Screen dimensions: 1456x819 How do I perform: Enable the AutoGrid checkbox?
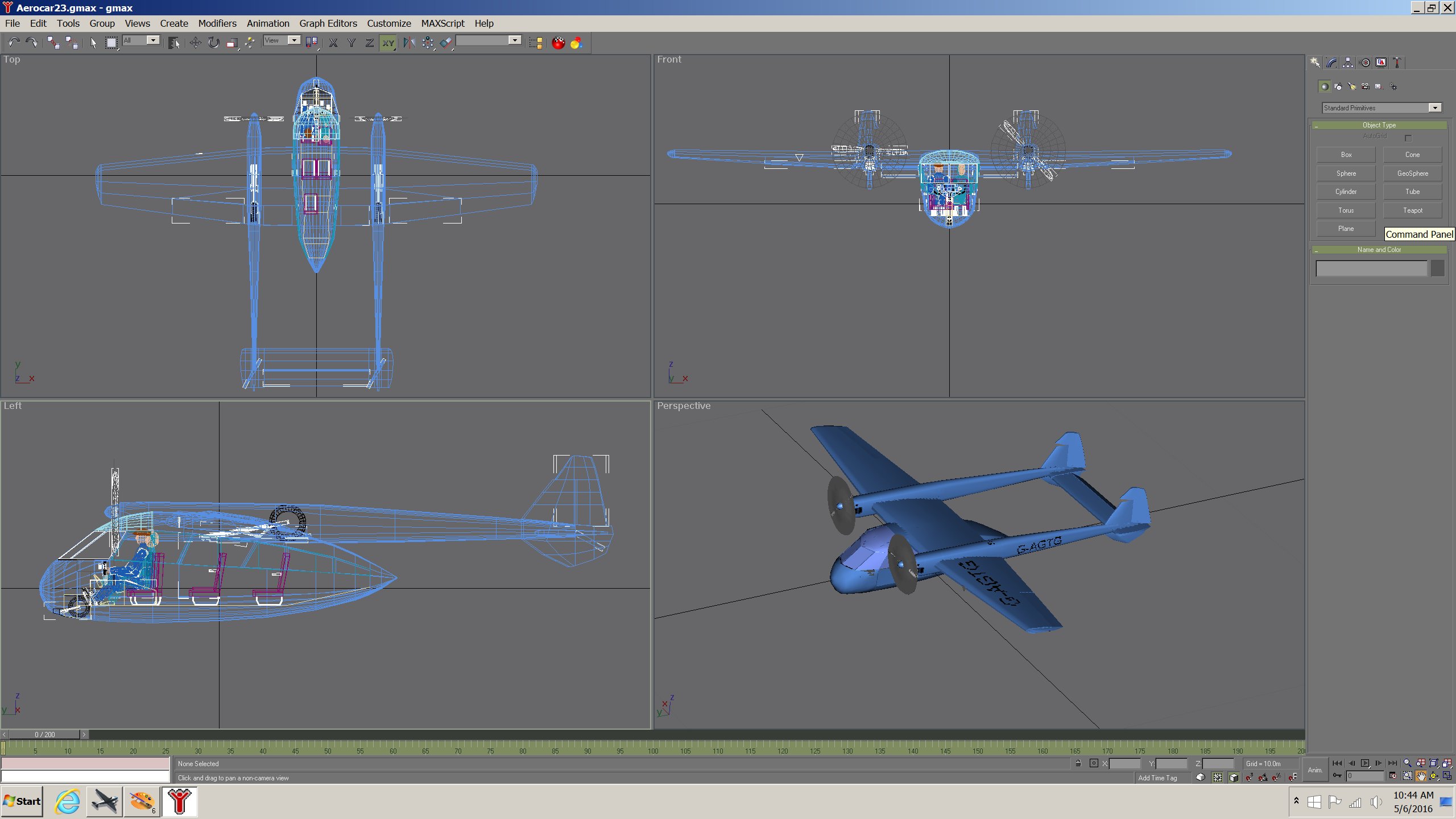tap(1408, 138)
